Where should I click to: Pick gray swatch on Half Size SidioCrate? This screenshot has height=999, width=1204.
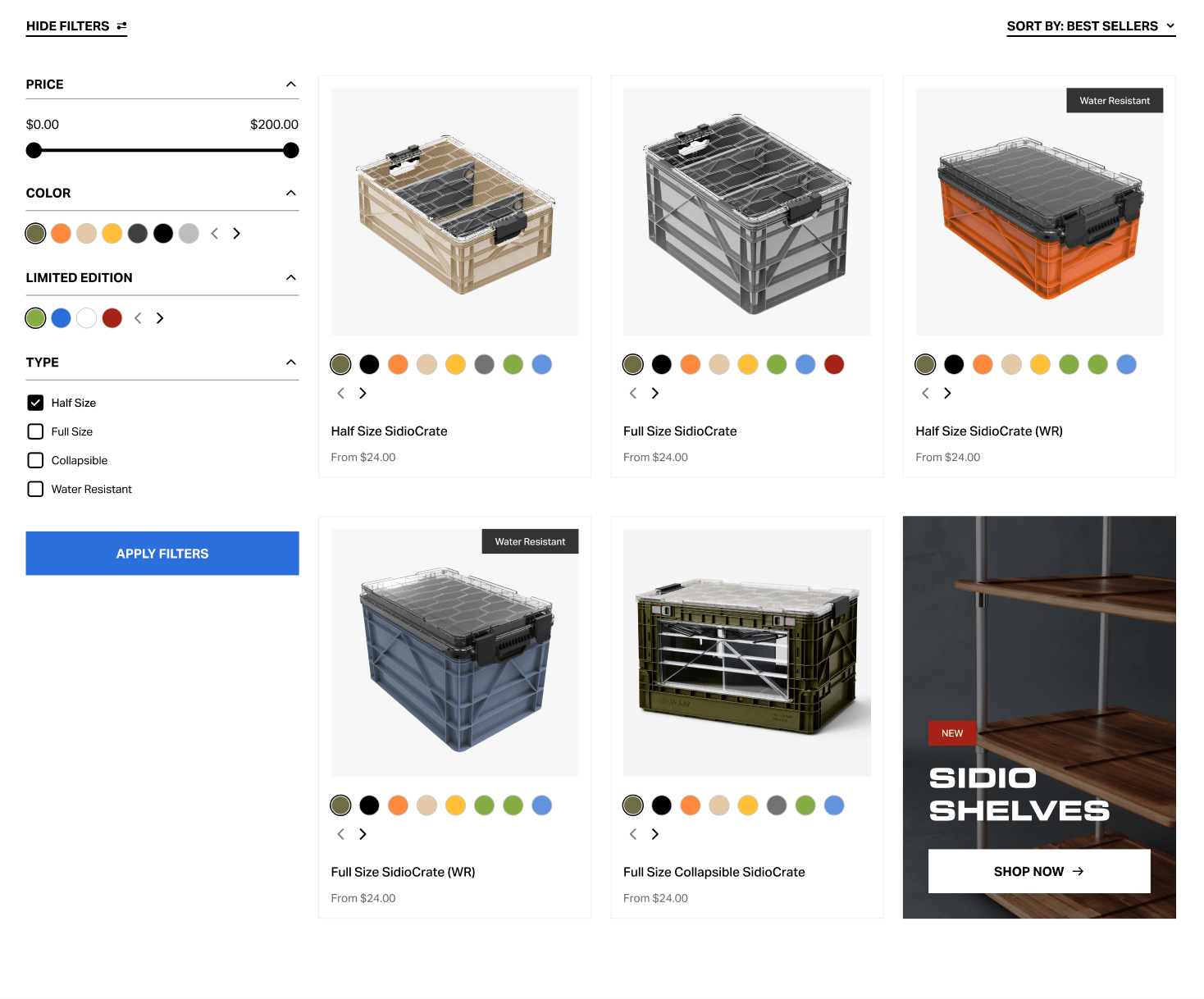[485, 365]
